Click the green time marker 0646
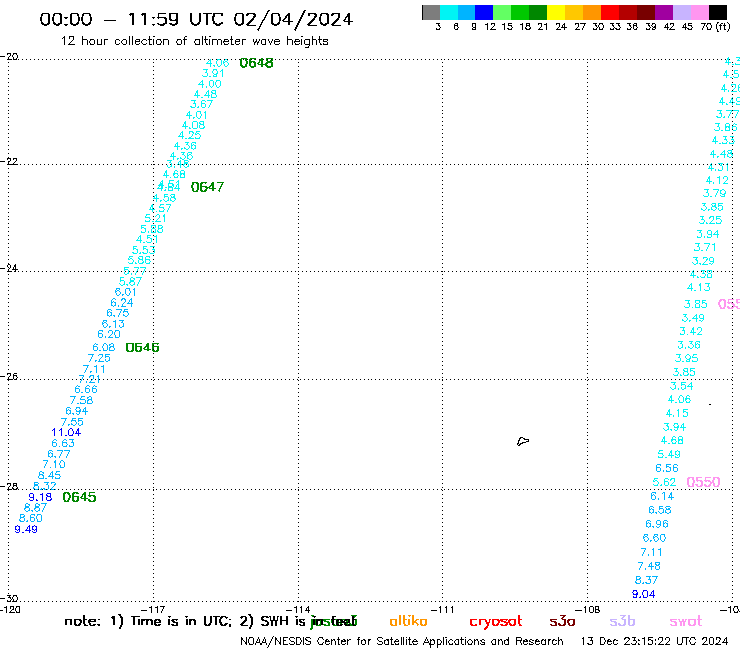This screenshot has height=650, width=740. click(143, 347)
